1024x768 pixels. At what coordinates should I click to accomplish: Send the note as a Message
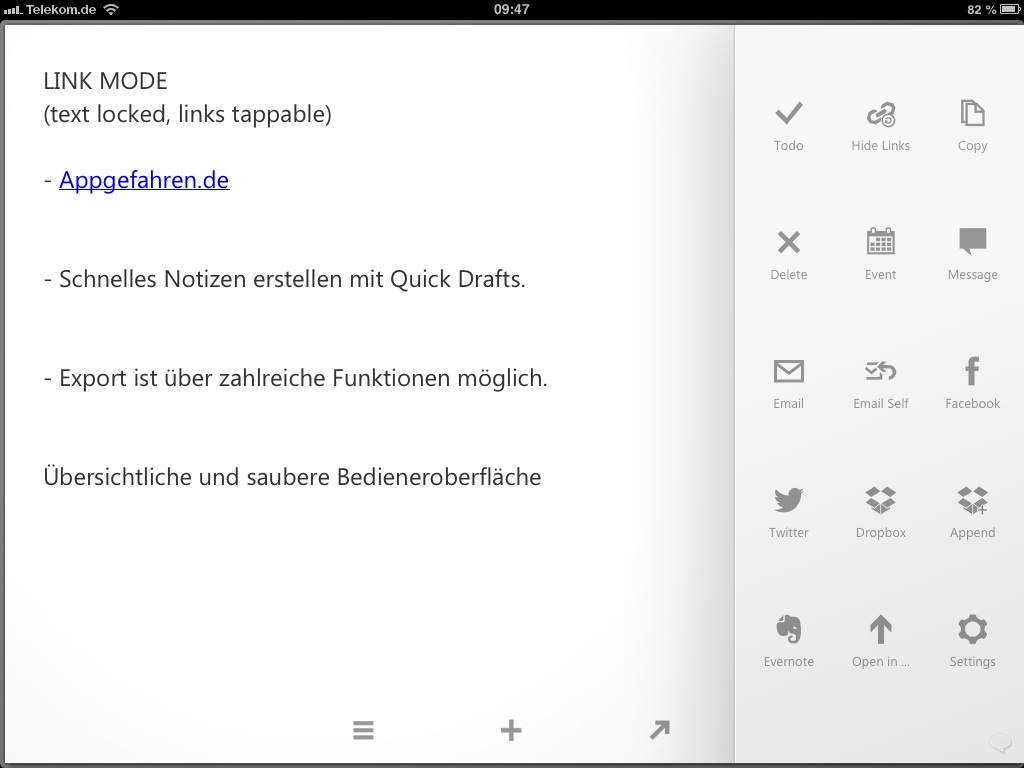click(972, 243)
